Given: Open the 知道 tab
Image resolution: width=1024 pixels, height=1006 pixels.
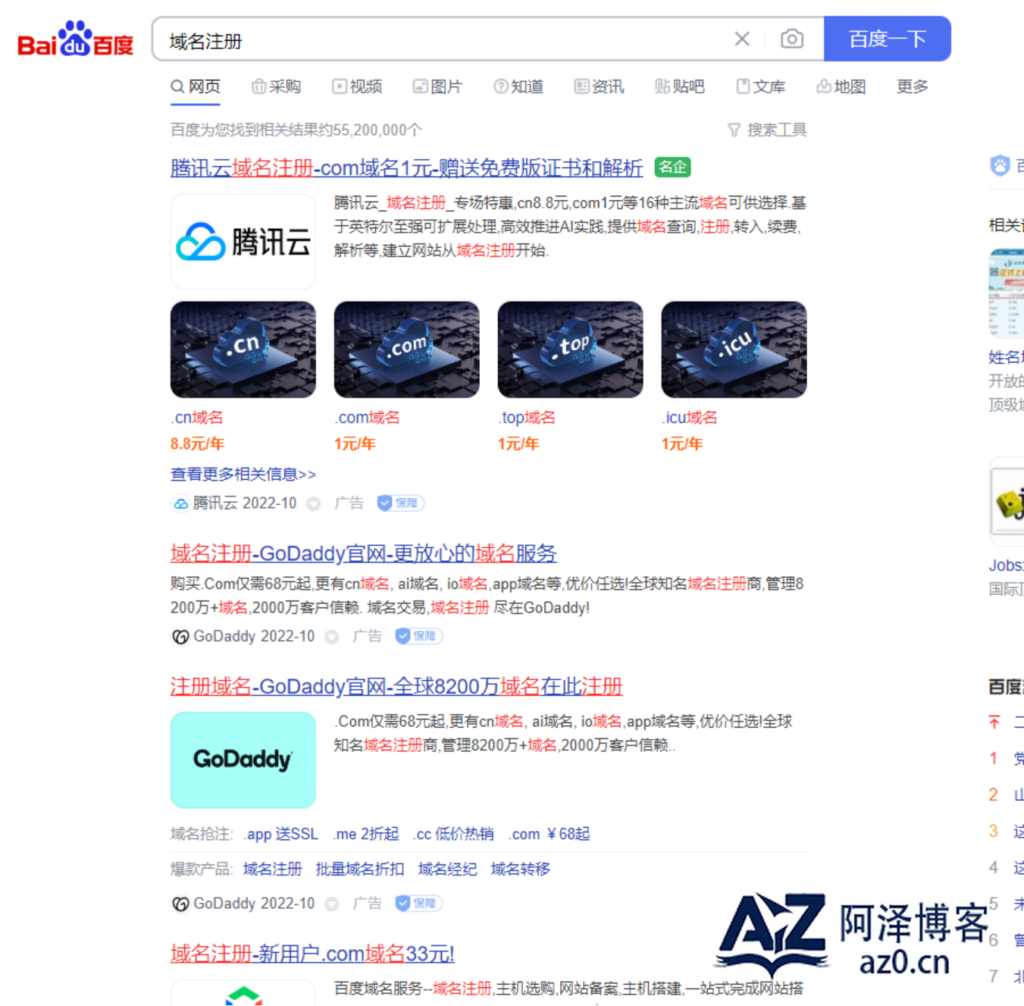Looking at the screenshot, I should (x=519, y=87).
